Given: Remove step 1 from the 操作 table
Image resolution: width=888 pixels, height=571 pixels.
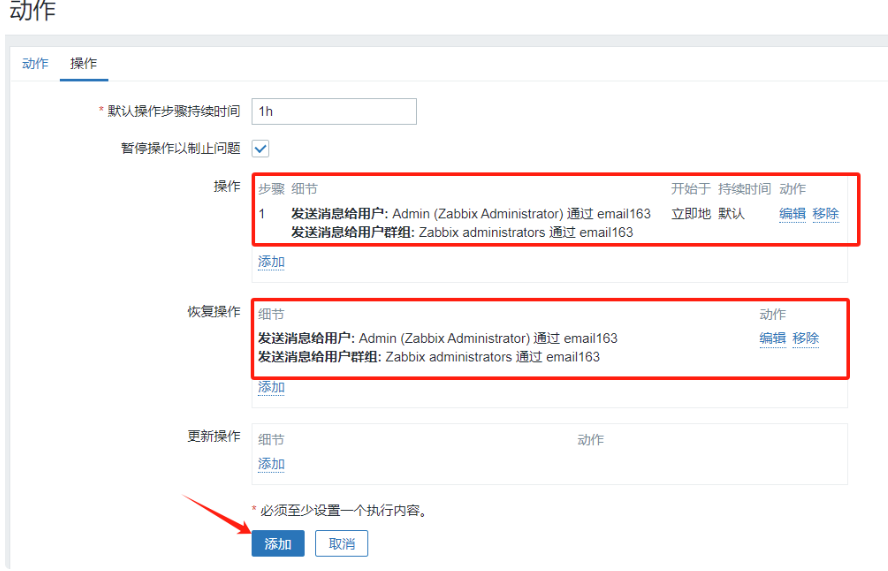Looking at the screenshot, I should (x=825, y=214).
